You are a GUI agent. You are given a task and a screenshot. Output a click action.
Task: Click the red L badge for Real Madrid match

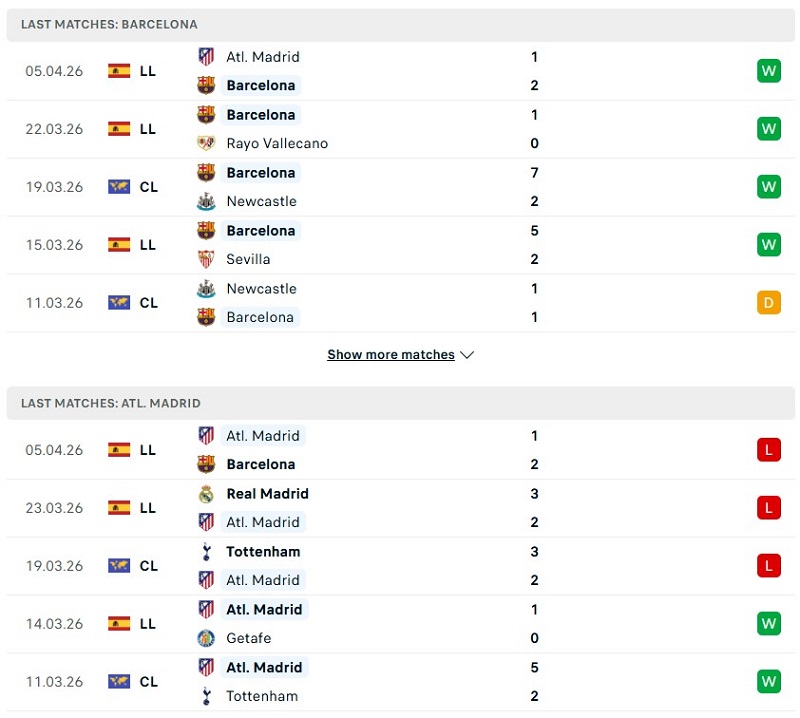(769, 507)
